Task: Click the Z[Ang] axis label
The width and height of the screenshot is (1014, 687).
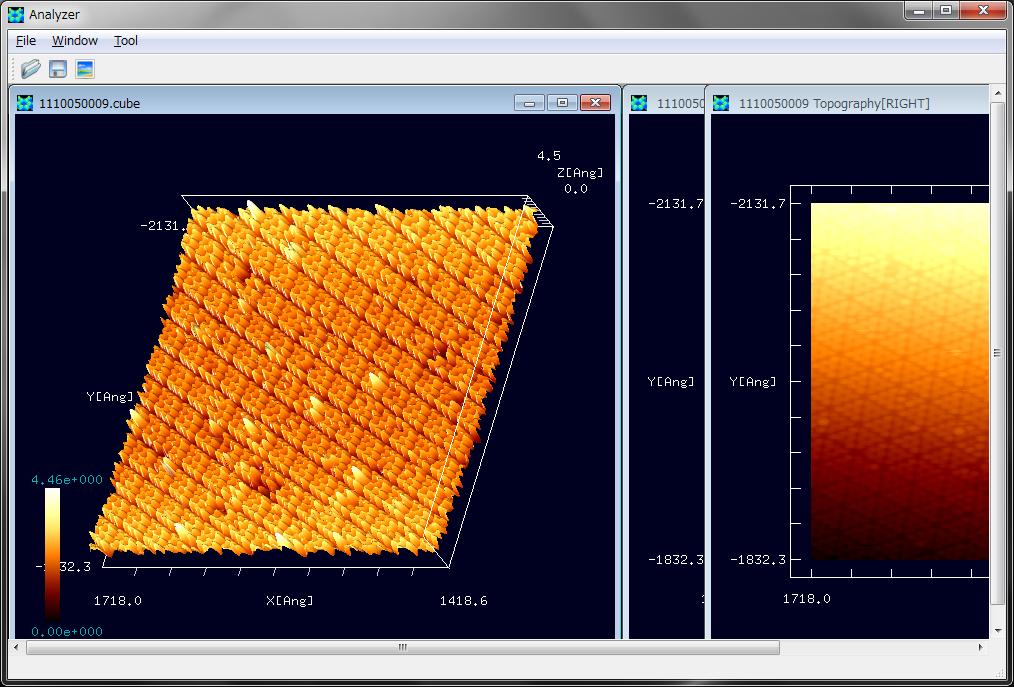Action: (579, 173)
